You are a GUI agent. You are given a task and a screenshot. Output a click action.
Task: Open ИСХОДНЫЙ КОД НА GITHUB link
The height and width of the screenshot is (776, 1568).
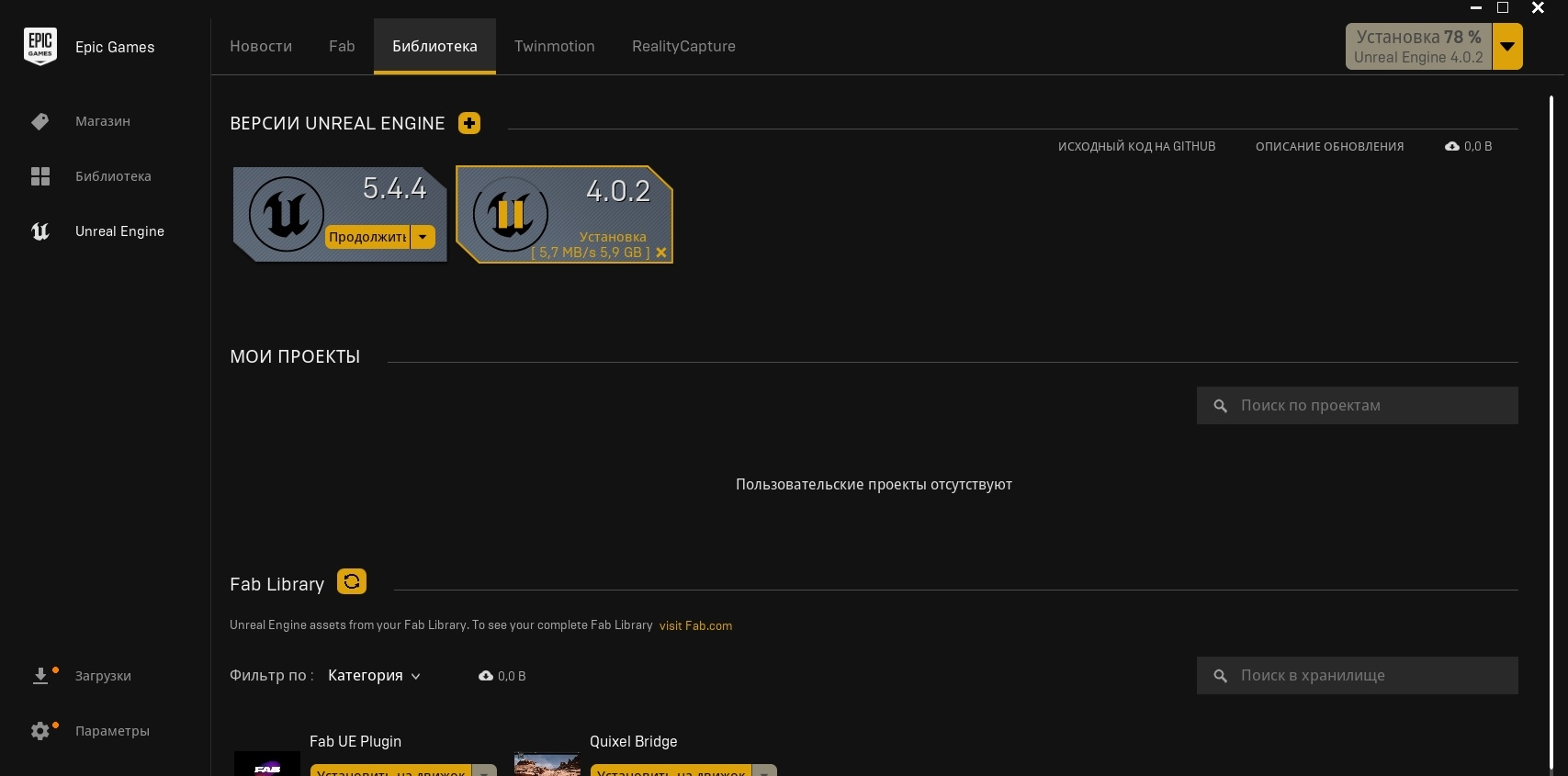tap(1136, 146)
